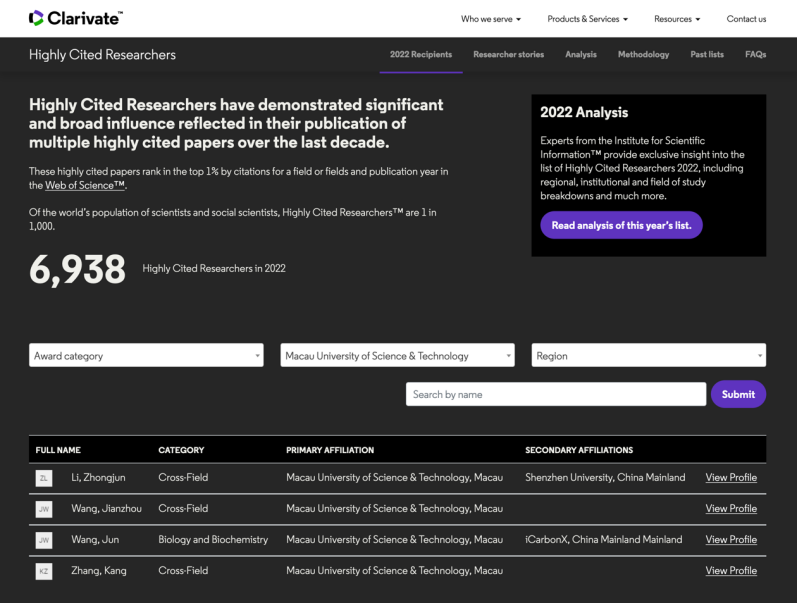Open the Analysis tab
This screenshot has width=797, height=603.
pyautogui.click(x=580, y=54)
